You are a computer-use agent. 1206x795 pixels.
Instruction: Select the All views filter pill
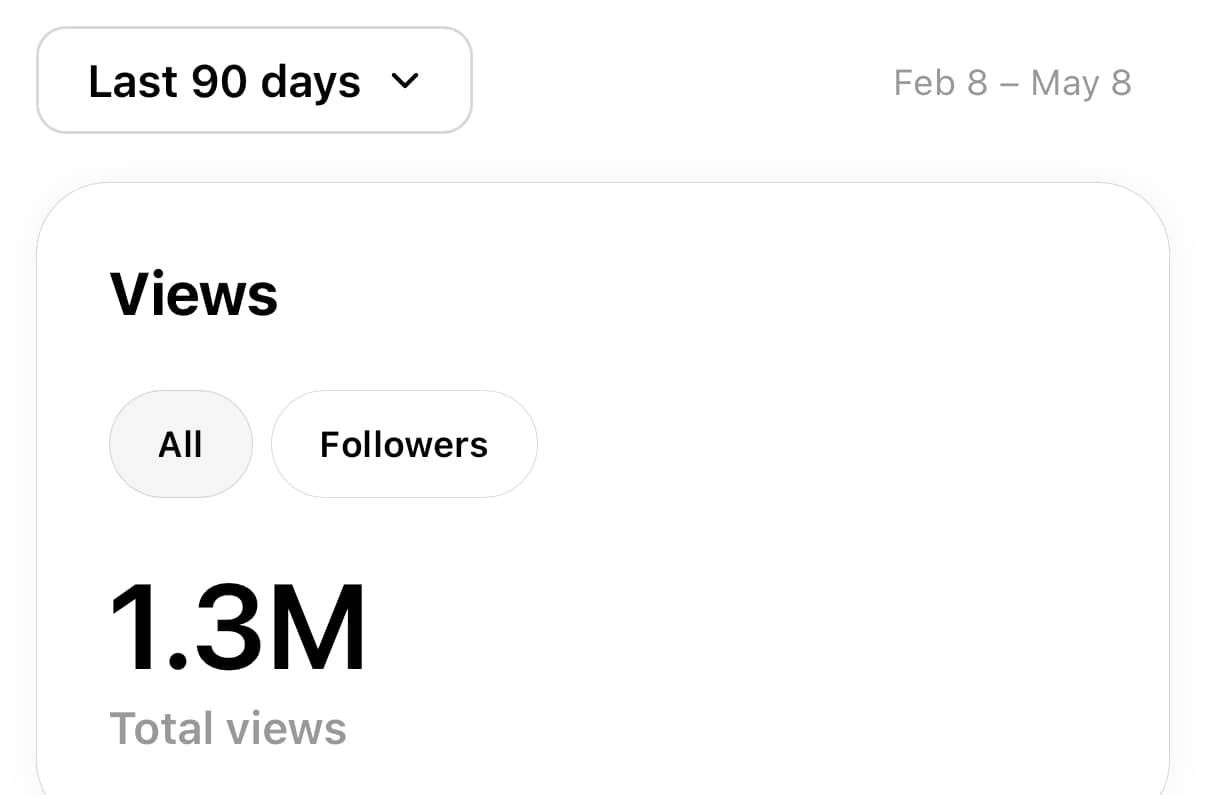point(181,444)
